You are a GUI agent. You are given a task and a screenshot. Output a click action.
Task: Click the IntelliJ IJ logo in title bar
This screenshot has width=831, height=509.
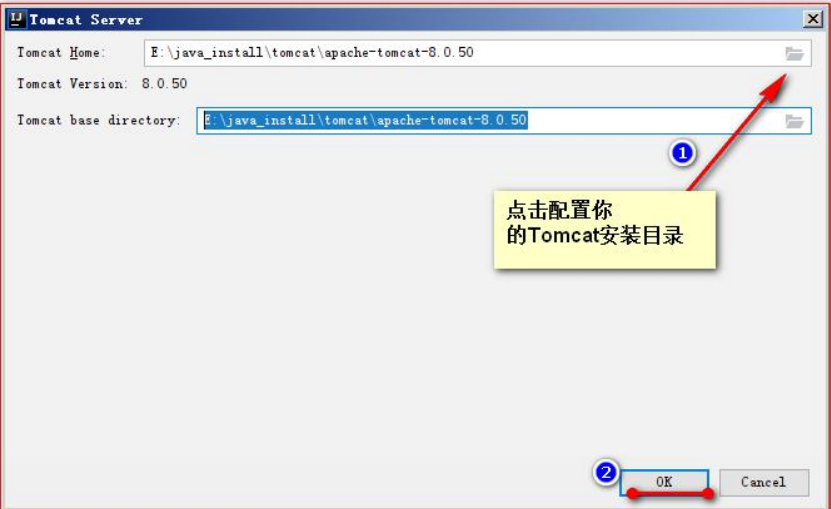tap(16, 19)
